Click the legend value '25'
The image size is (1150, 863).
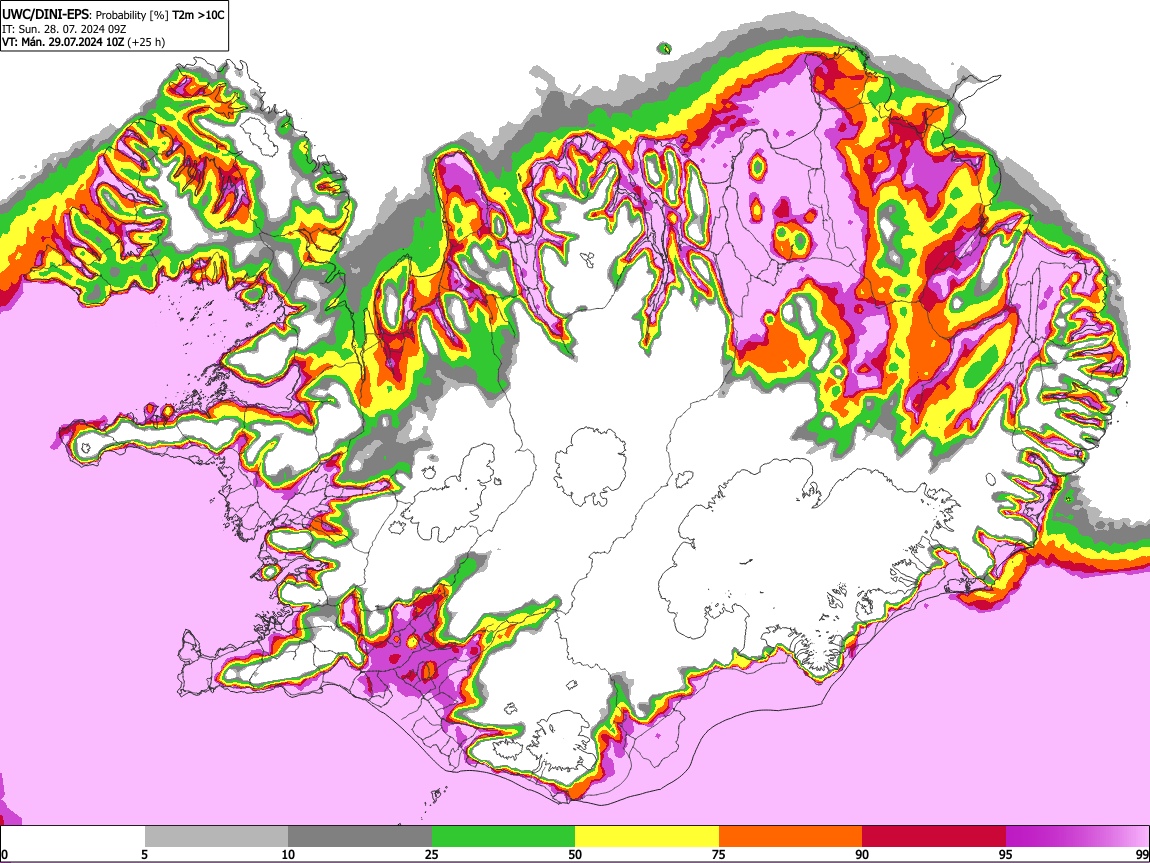tap(432, 855)
